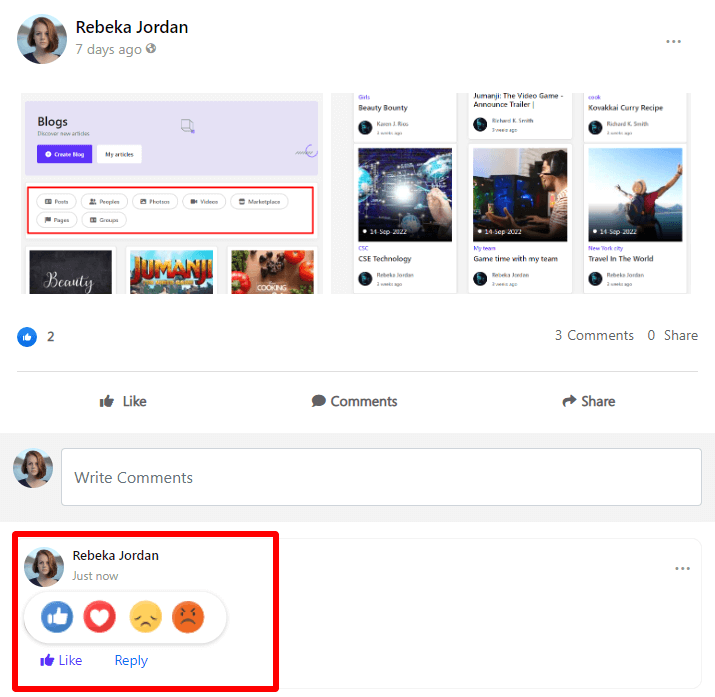Open the shared blog screenshot image
The width and height of the screenshot is (715, 697).
[356, 193]
